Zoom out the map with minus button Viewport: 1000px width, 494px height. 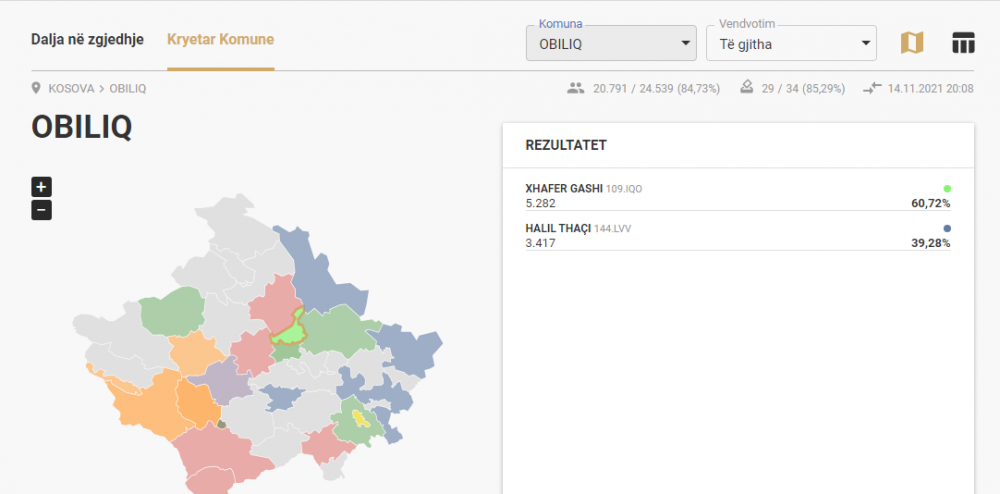pyautogui.click(x=41, y=210)
